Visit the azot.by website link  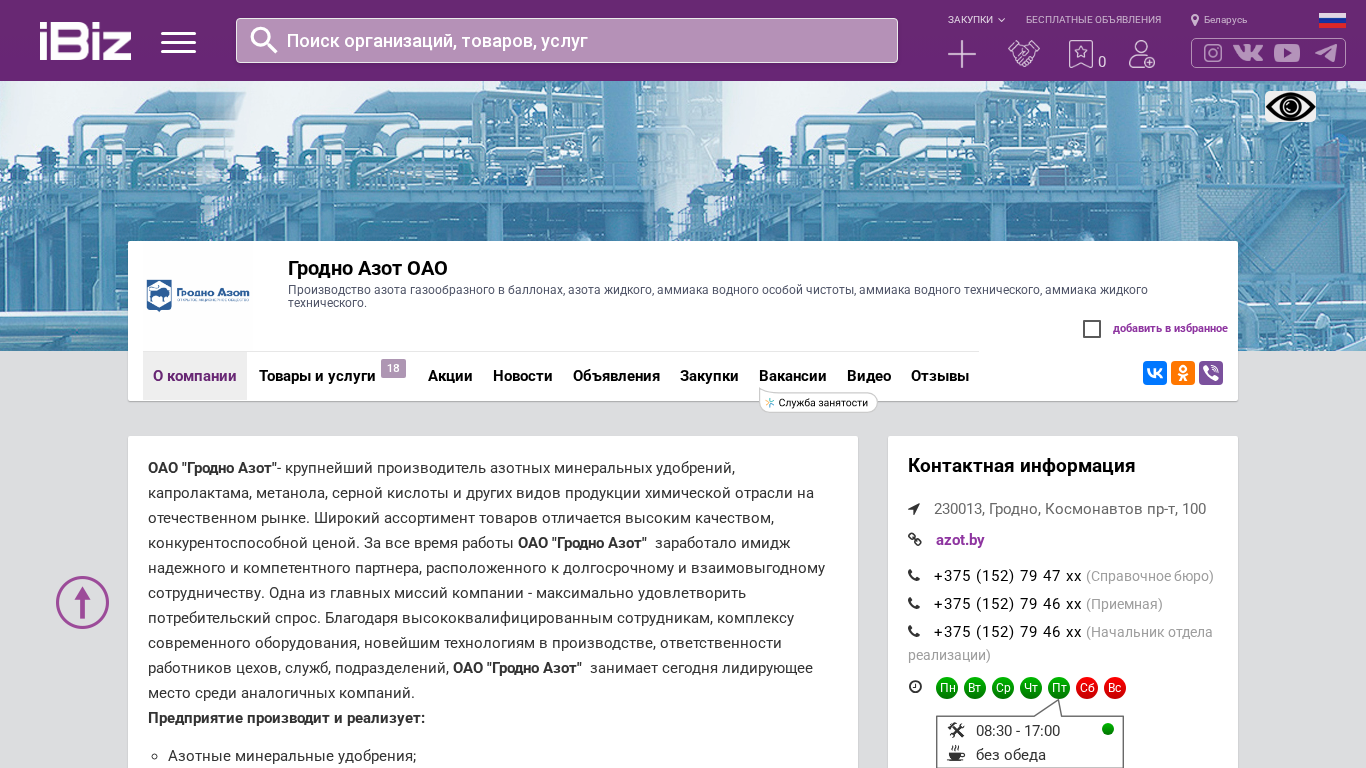pyautogui.click(x=960, y=540)
